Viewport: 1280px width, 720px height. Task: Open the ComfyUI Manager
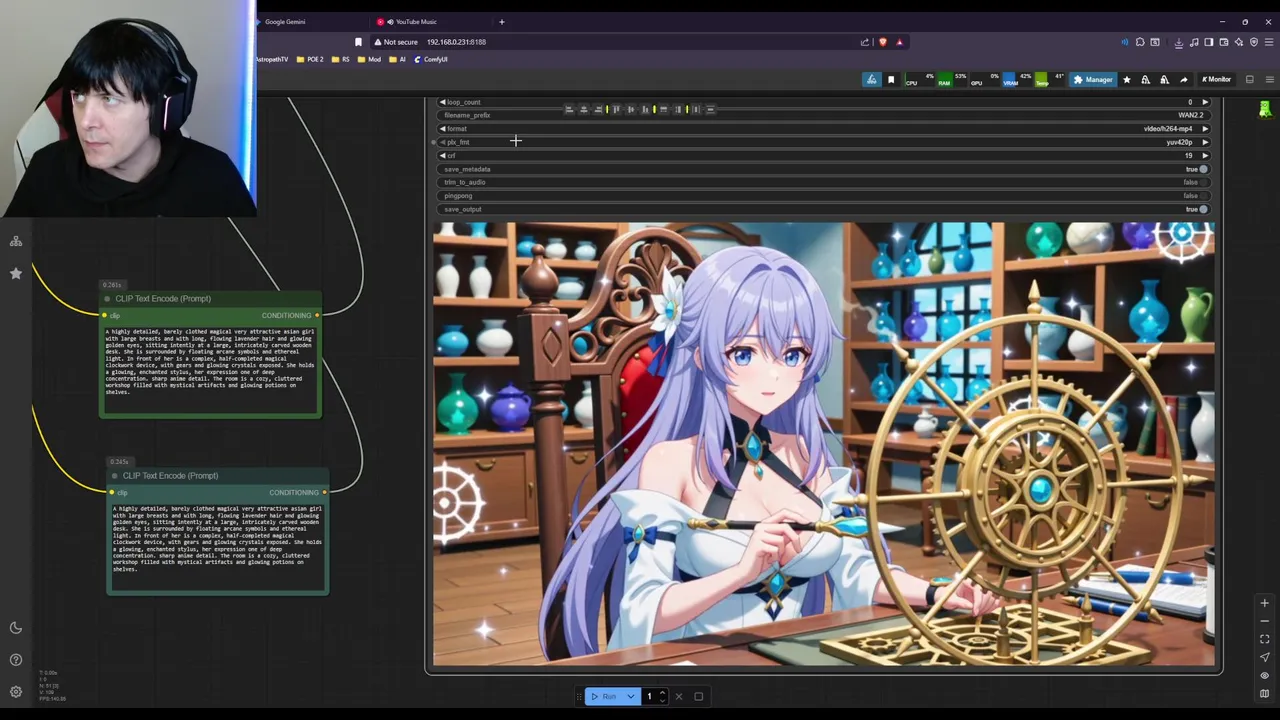pyautogui.click(x=1093, y=80)
